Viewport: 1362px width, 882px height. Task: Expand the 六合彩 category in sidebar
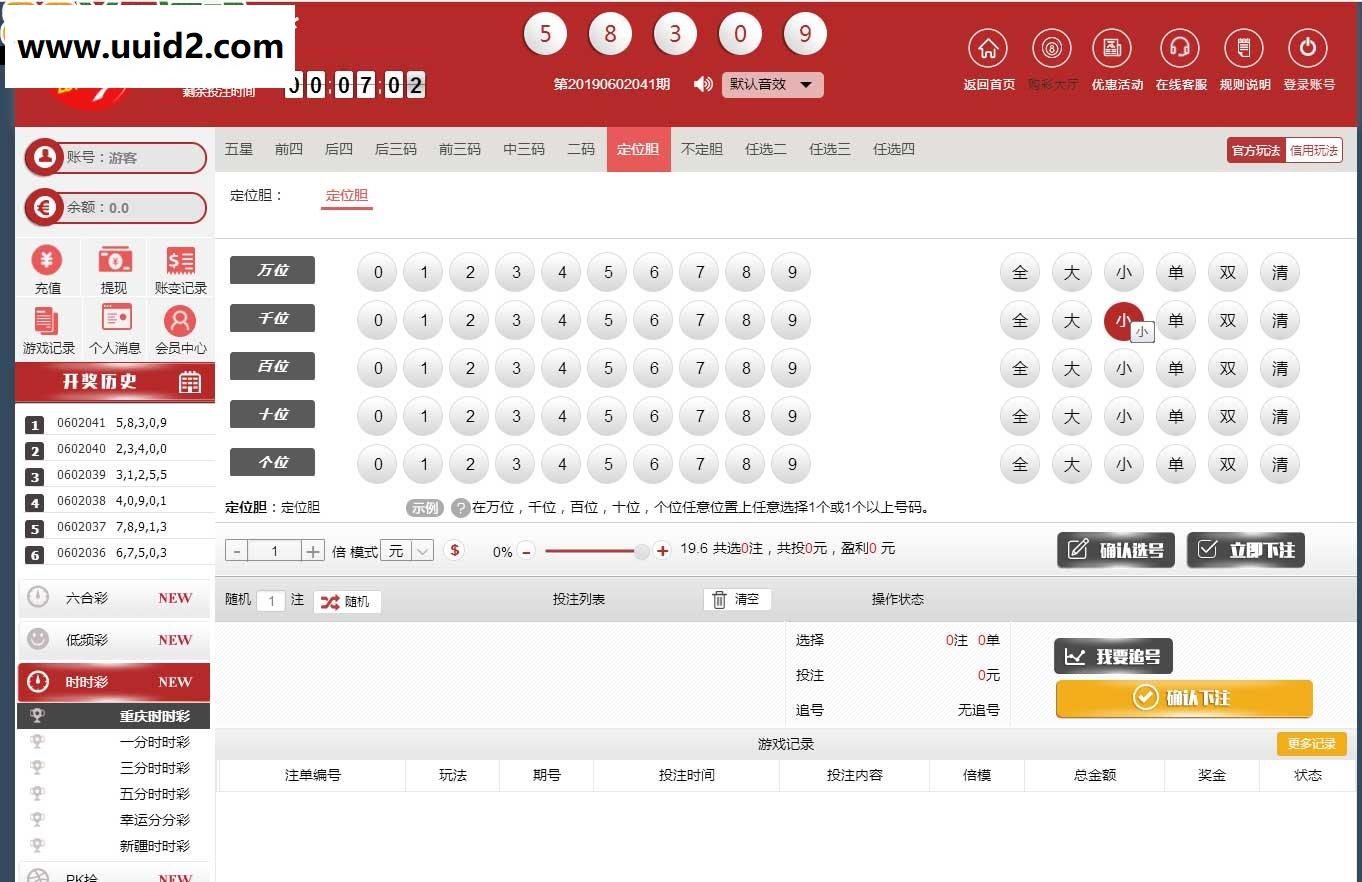(x=113, y=597)
